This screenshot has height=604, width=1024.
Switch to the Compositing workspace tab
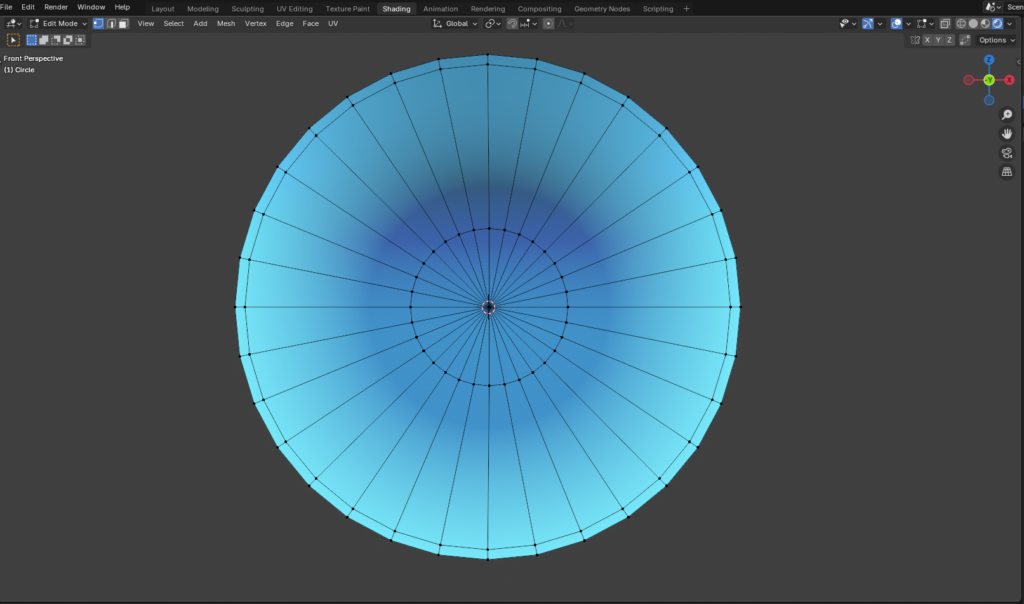click(x=539, y=9)
